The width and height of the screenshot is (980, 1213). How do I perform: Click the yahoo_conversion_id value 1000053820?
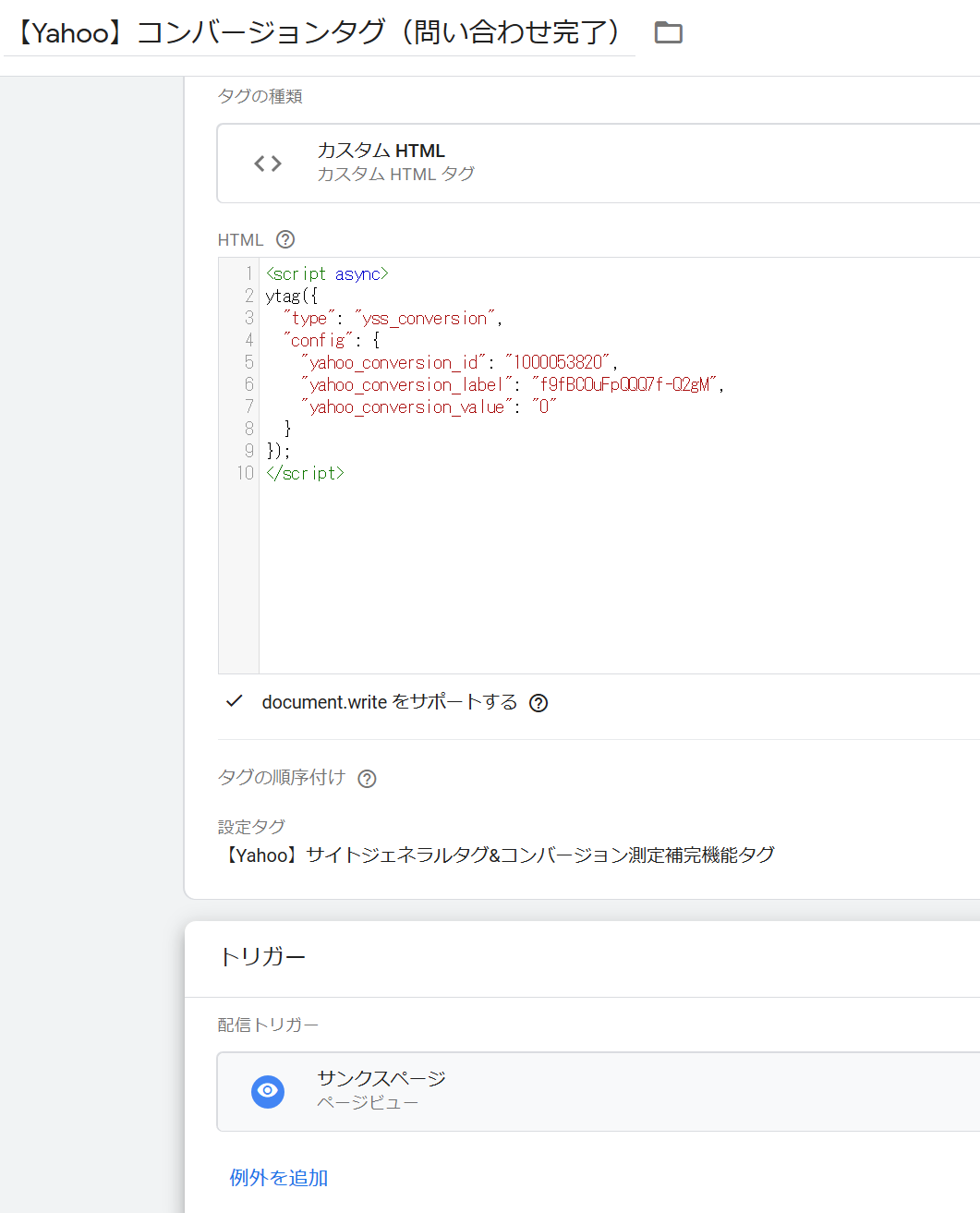pos(558,362)
